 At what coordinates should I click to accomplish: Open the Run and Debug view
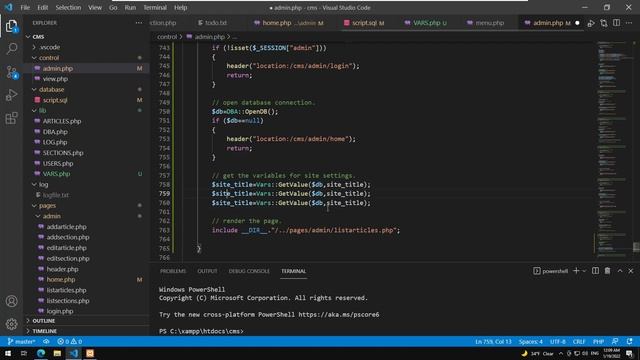click(11, 95)
